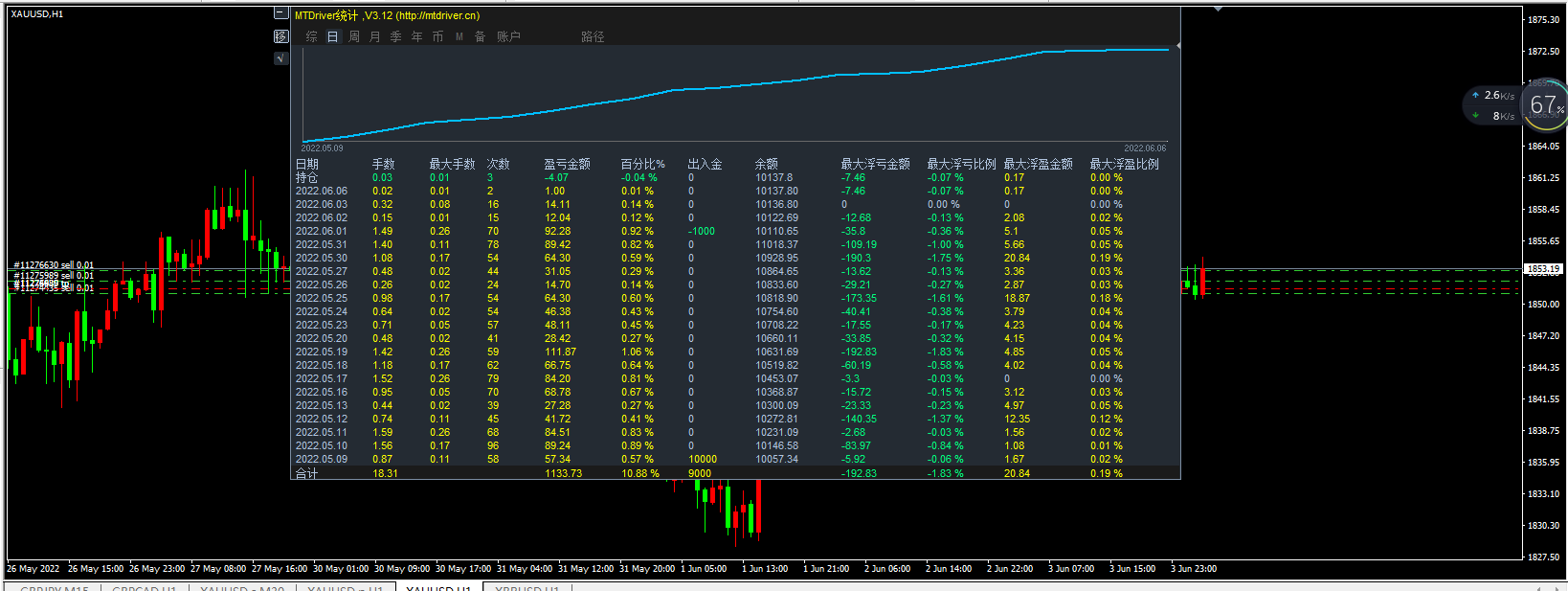Toggle the √ checkmark icon beside the panel
This screenshot has width=1568, height=591.
tap(280, 58)
